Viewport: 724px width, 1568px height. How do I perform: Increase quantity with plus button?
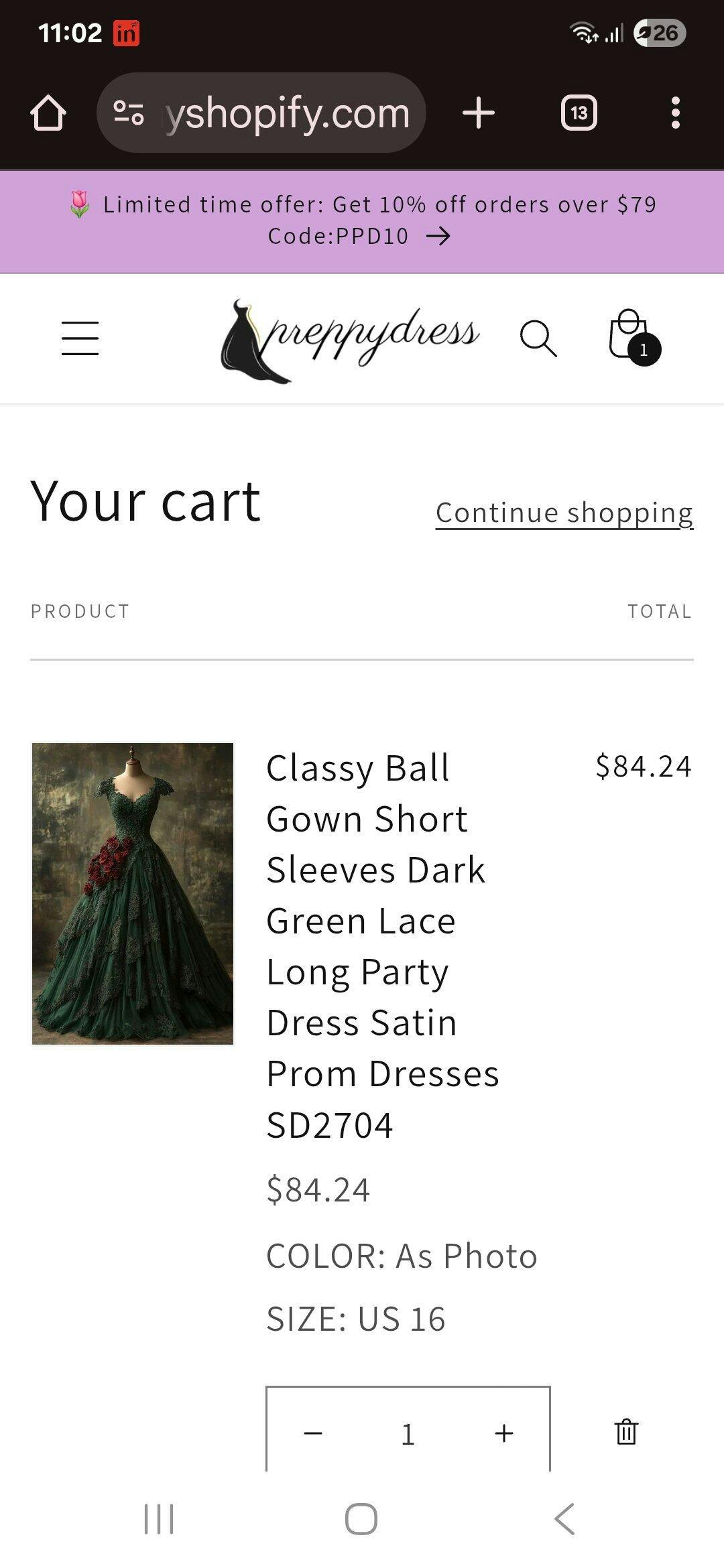504,1433
